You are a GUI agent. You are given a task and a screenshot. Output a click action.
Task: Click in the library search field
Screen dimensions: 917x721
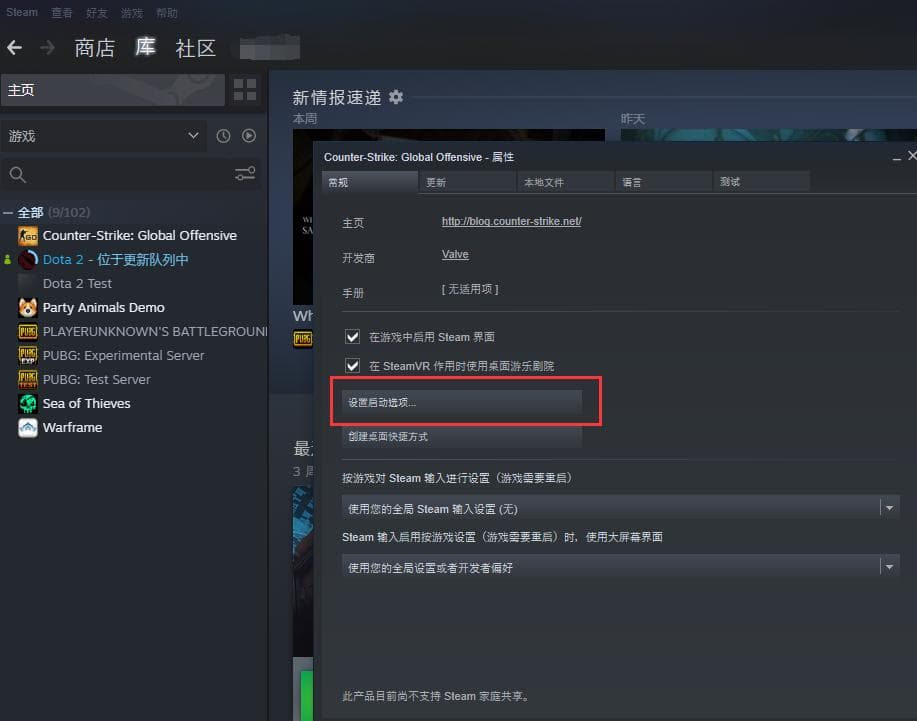click(130, 174)
